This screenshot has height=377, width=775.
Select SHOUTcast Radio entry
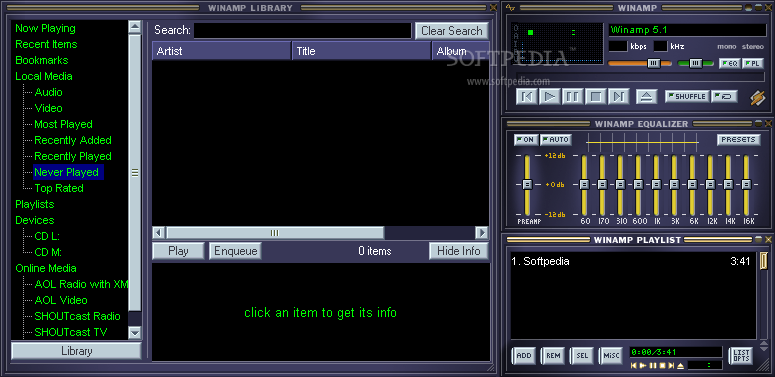click(78, 316)
